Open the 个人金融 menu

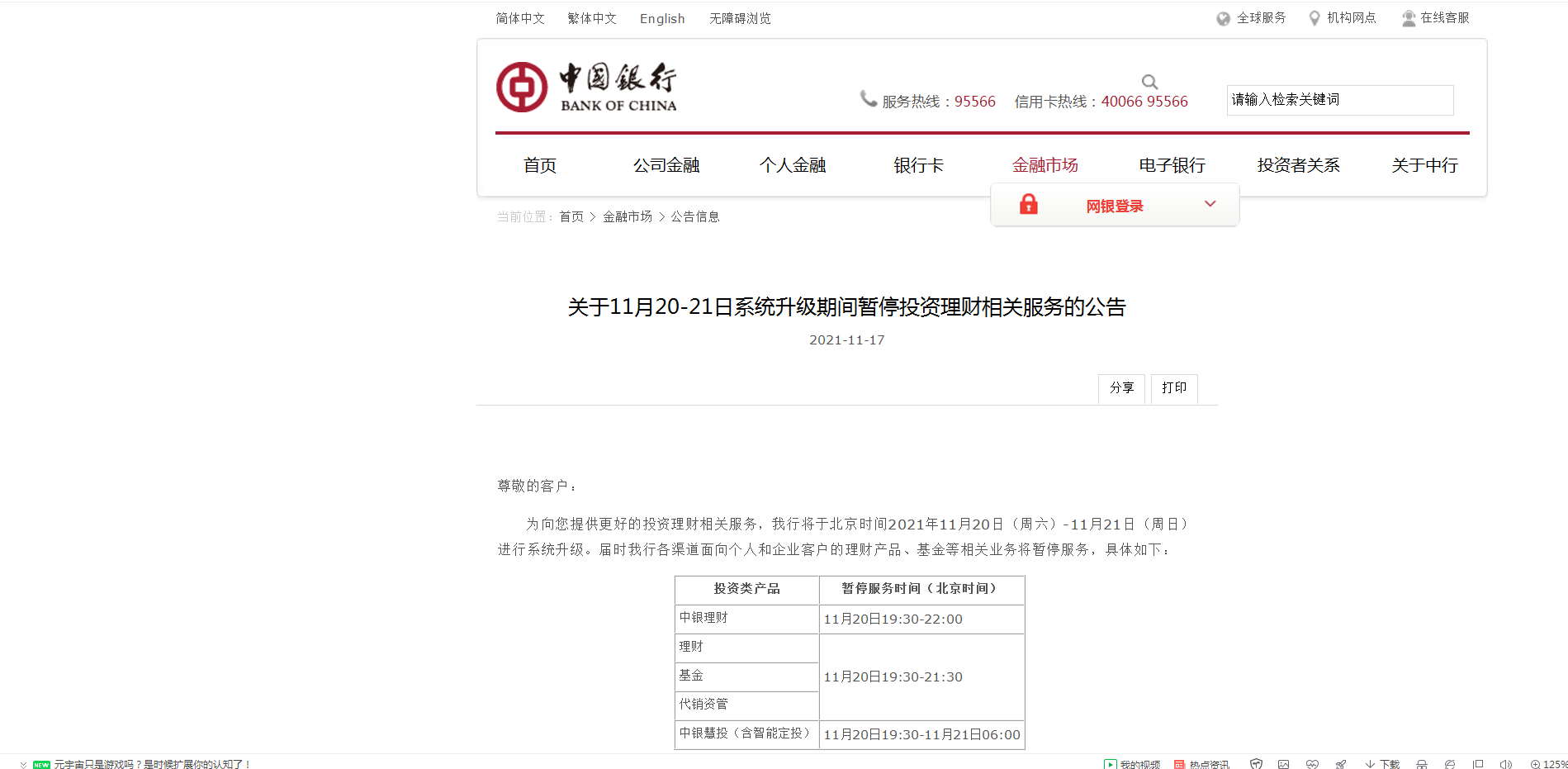tap(793, 165)
